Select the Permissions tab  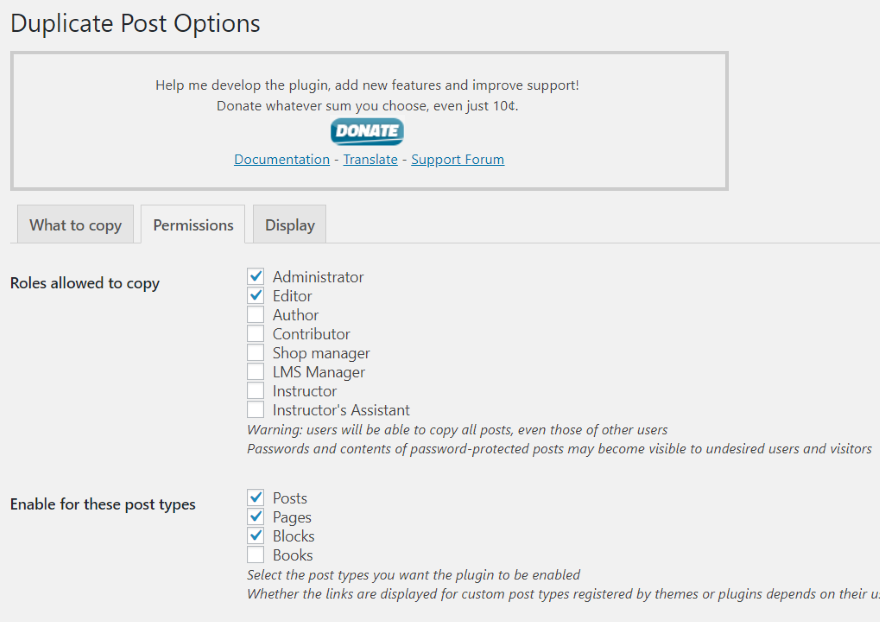193,225
